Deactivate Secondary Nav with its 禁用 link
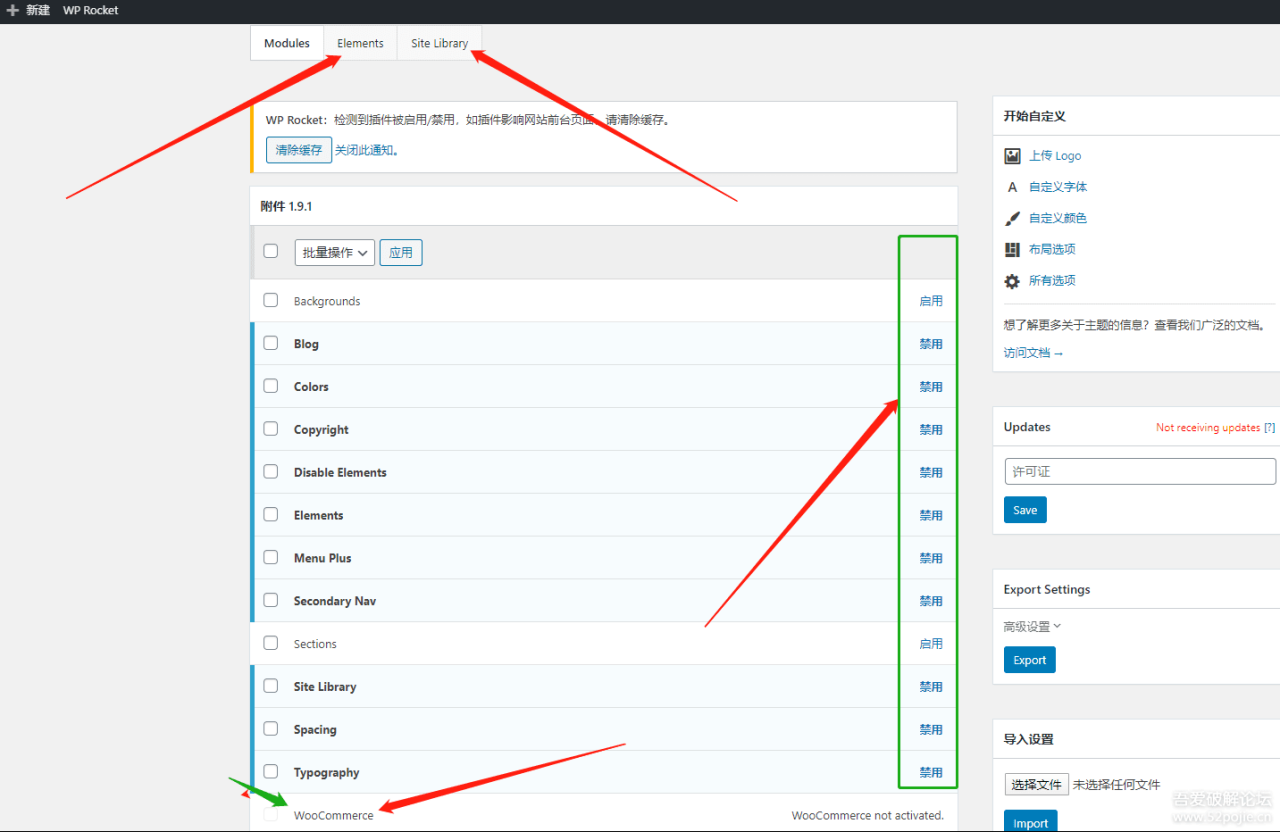 click(x=931, y=601)
